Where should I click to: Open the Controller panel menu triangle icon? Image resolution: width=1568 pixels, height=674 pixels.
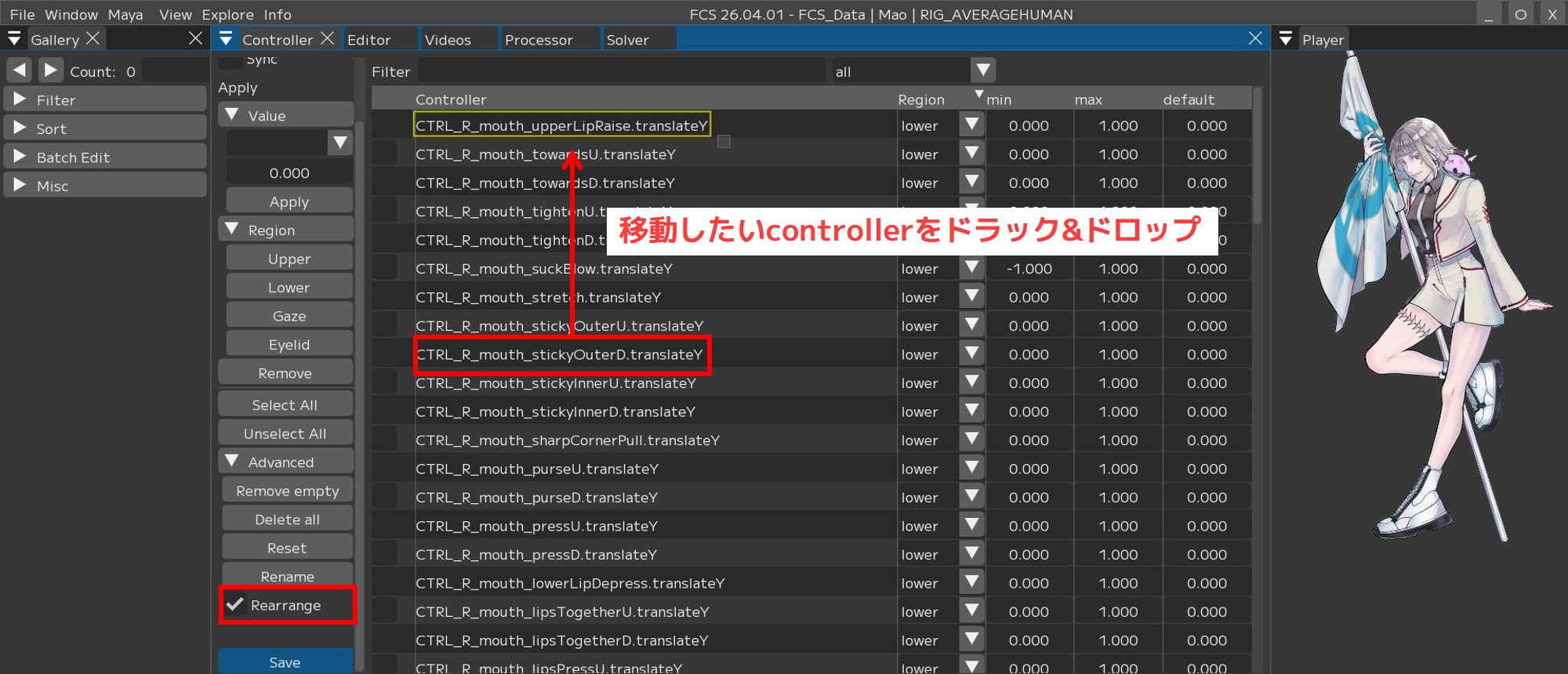click(226, 39)
